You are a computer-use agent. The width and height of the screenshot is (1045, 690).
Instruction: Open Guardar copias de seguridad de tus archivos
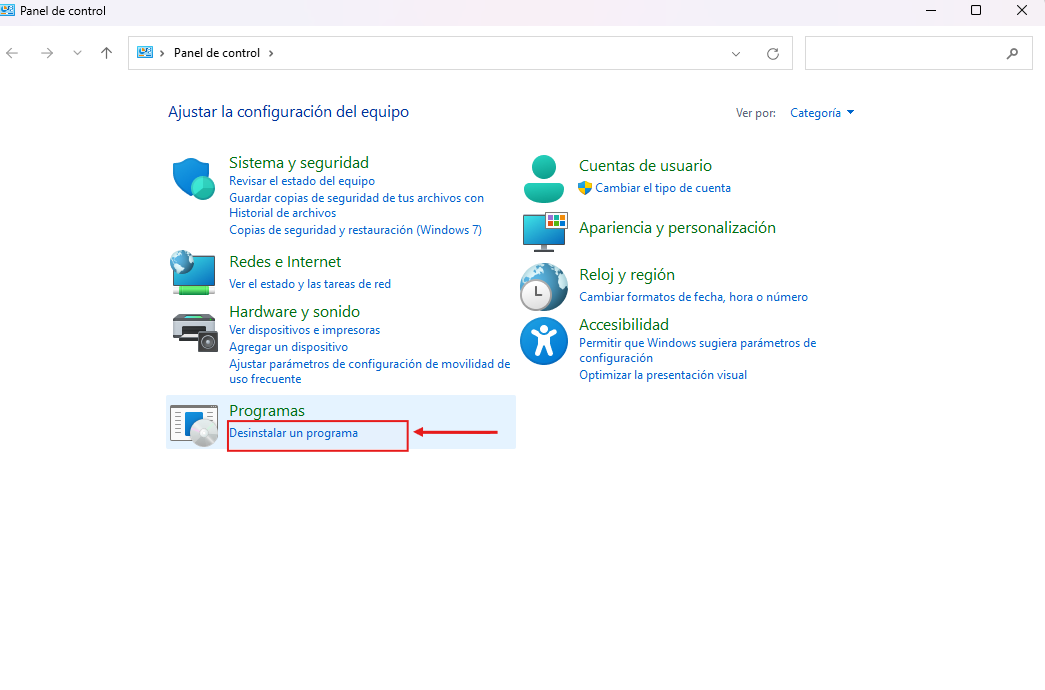pos(357,205)
